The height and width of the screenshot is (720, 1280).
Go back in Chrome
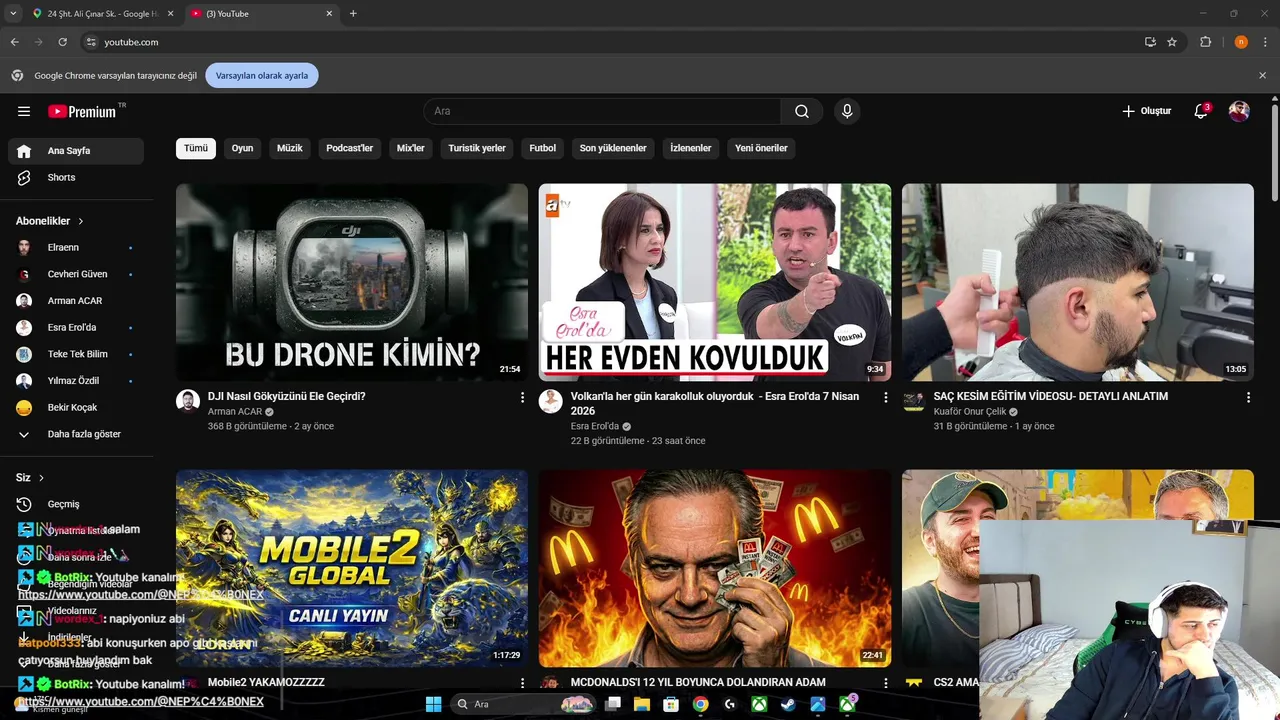(14, 42)
